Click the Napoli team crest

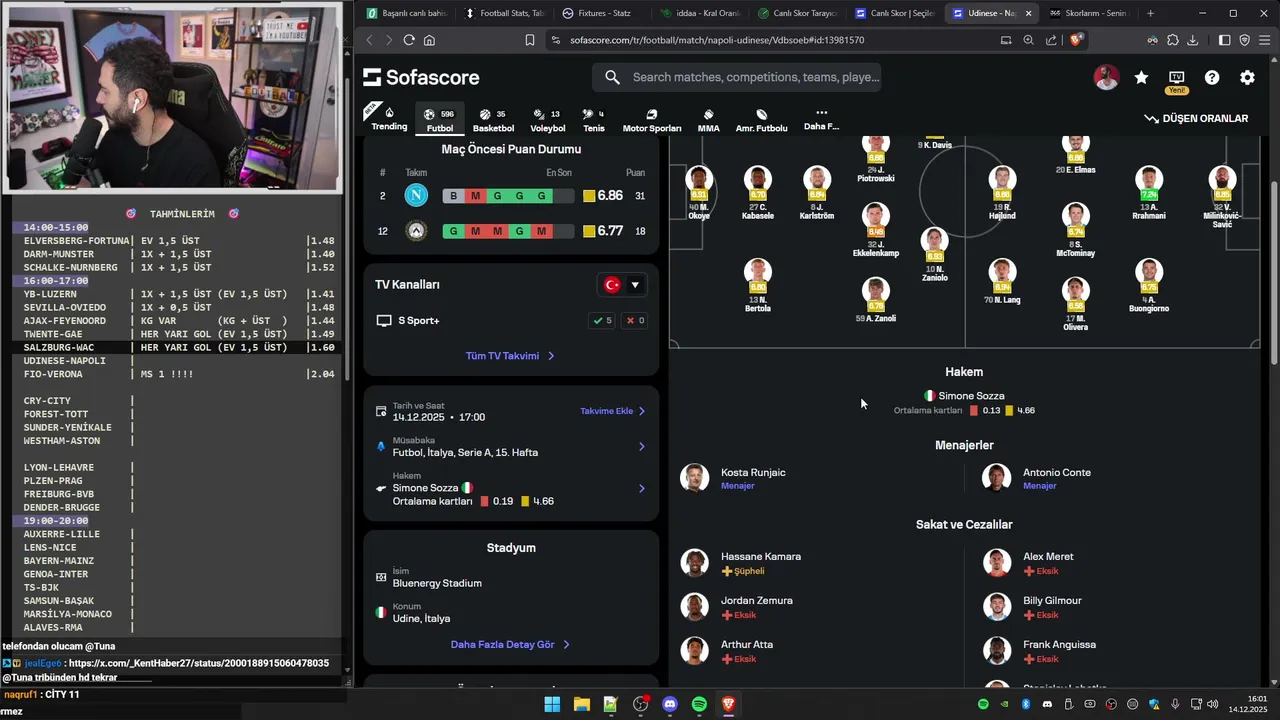point(416,196)
